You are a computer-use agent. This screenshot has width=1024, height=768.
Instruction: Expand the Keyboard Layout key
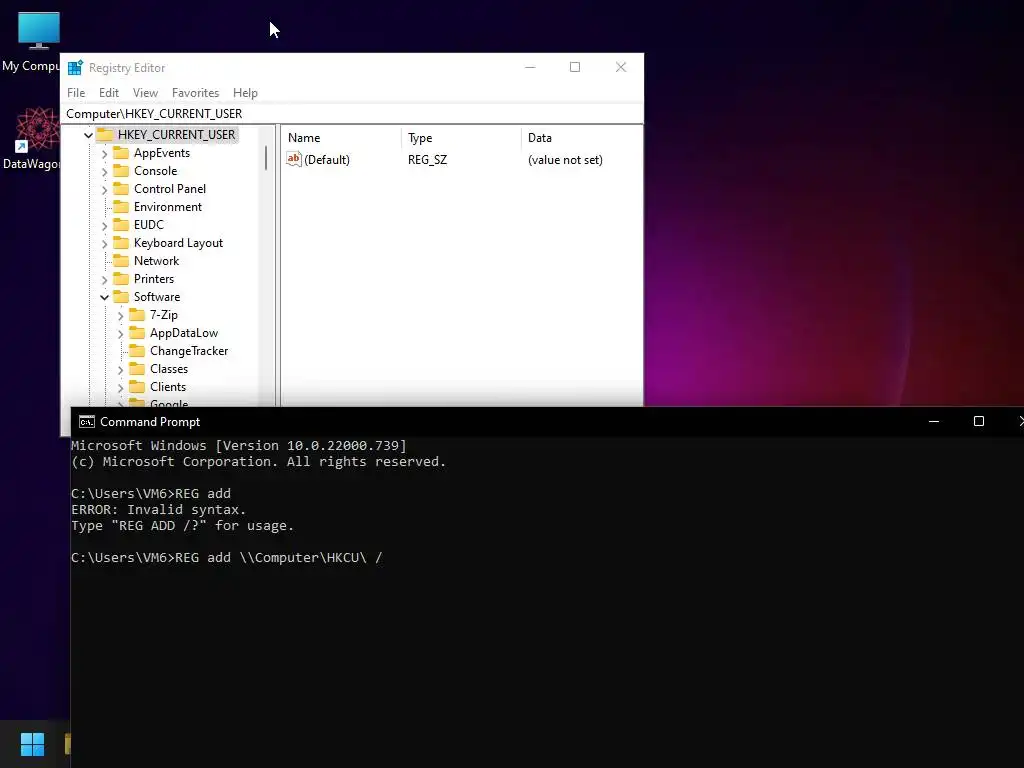point(104,244)
